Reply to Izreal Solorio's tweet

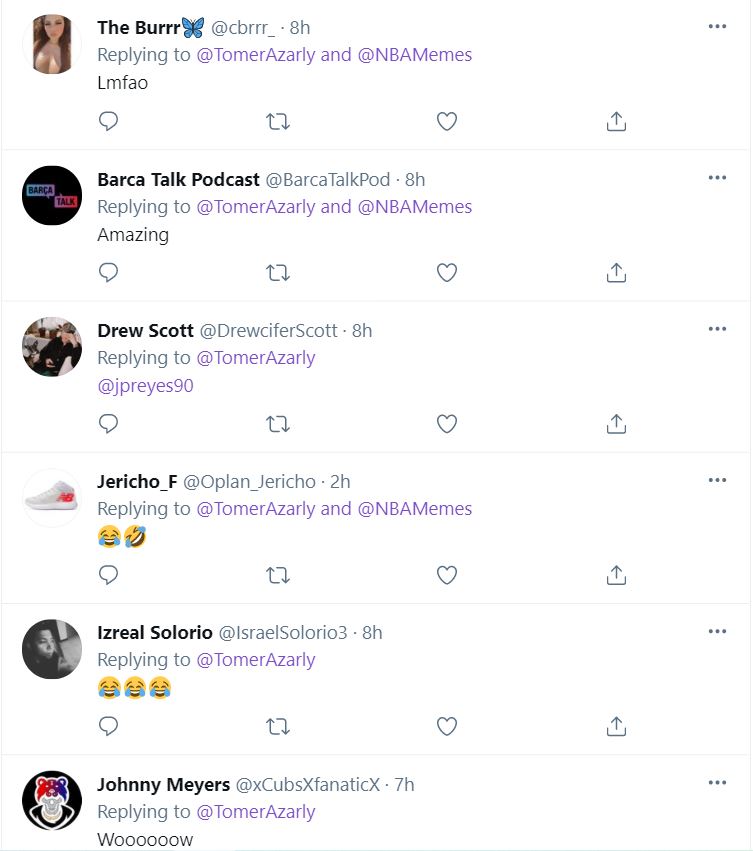pyautogui.click(x=109, y=725)
